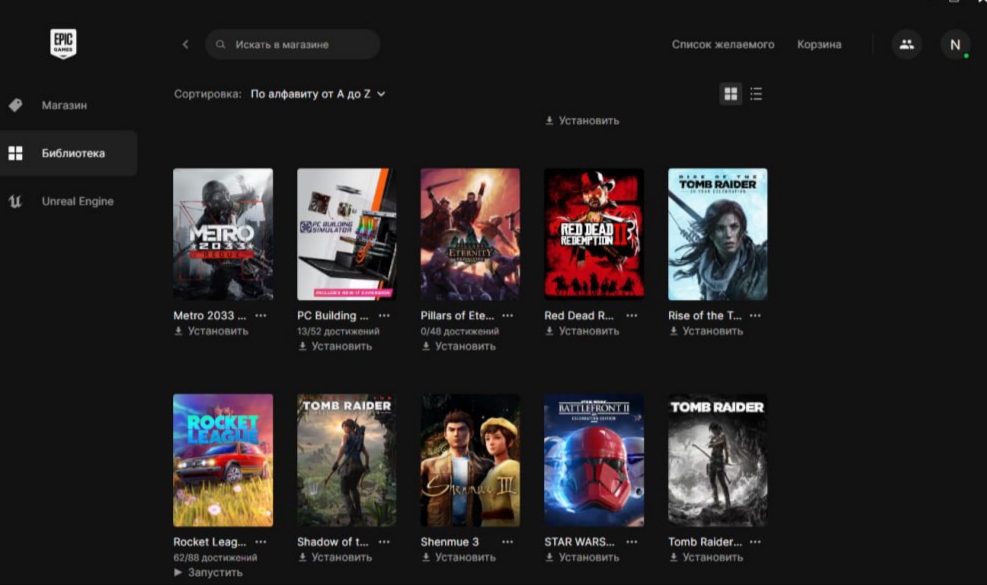Open more options for Metro 2033
The height and width of the screenshot is (585, 987).
tap(261, 315)
